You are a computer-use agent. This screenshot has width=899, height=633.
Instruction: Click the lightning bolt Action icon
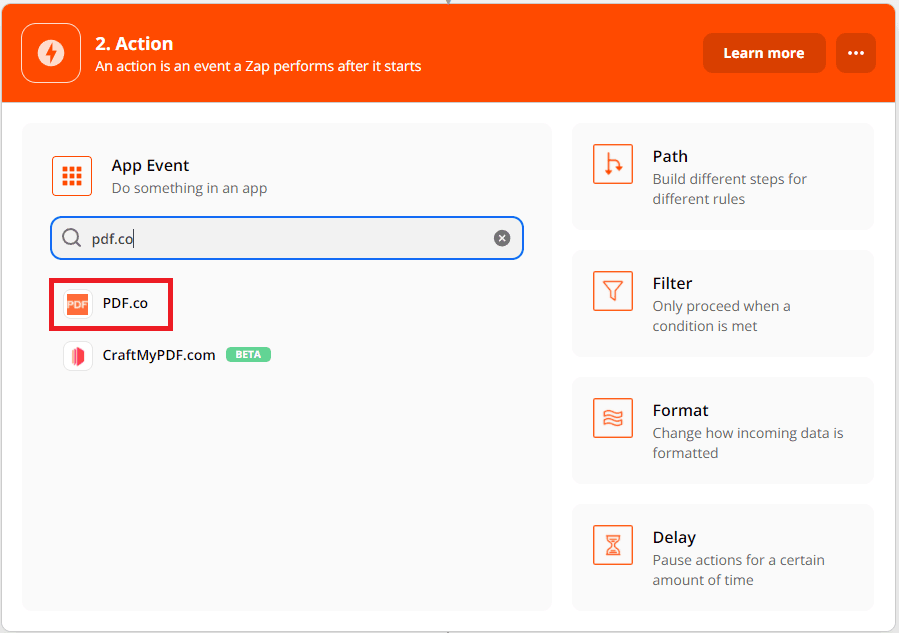tap(51, 53)
